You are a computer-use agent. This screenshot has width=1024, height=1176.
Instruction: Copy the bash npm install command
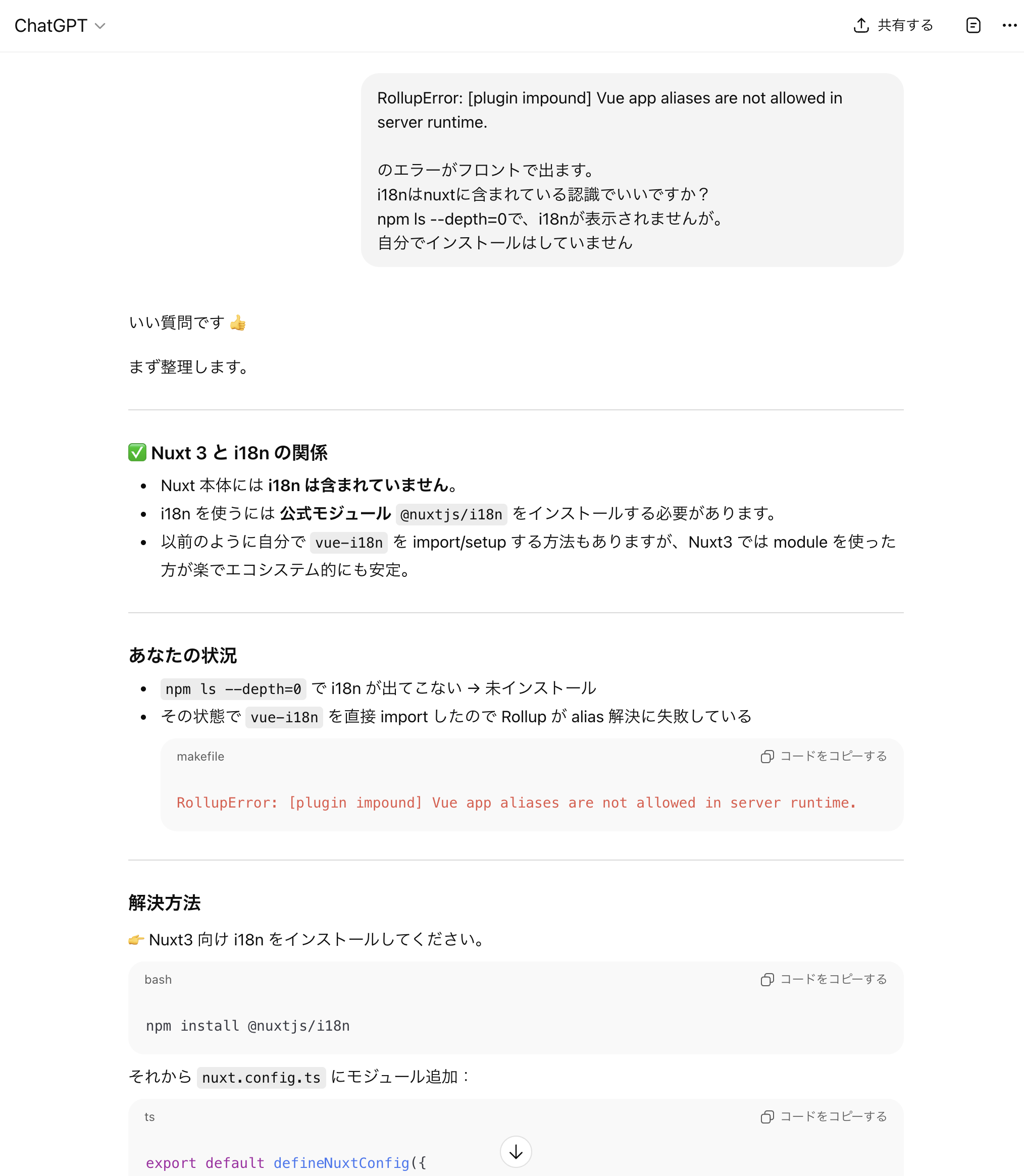[x=823, y=979]
